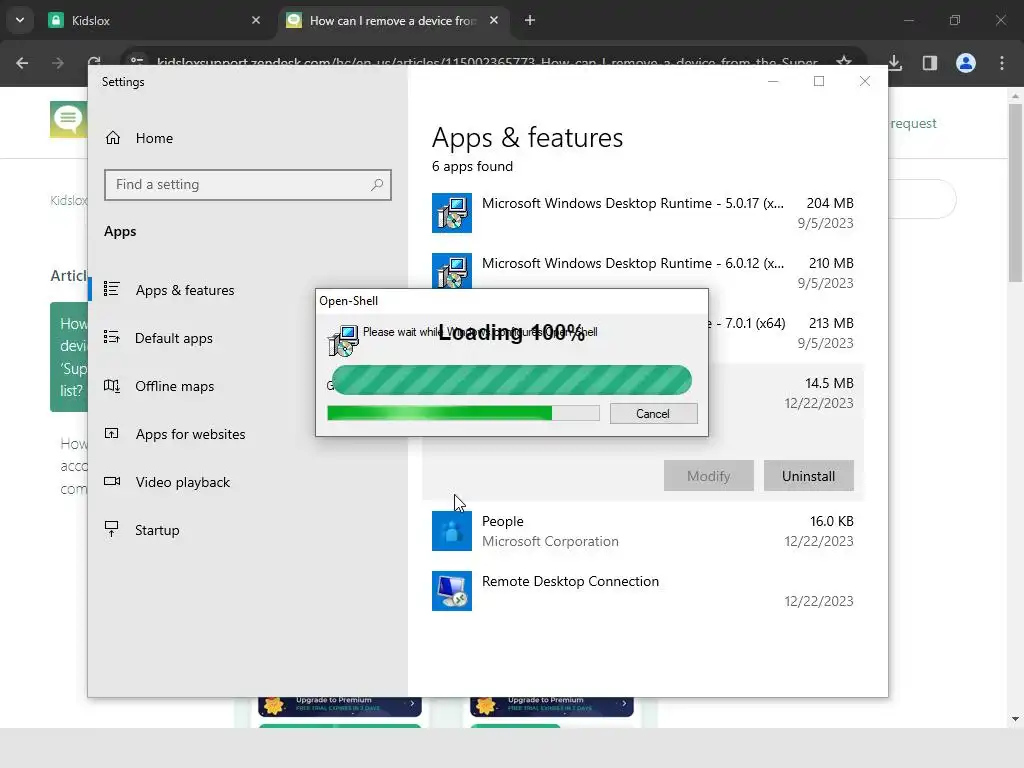Open the Default apps settings page
This screenshot has width=1024, height=768.
[174, 338]
